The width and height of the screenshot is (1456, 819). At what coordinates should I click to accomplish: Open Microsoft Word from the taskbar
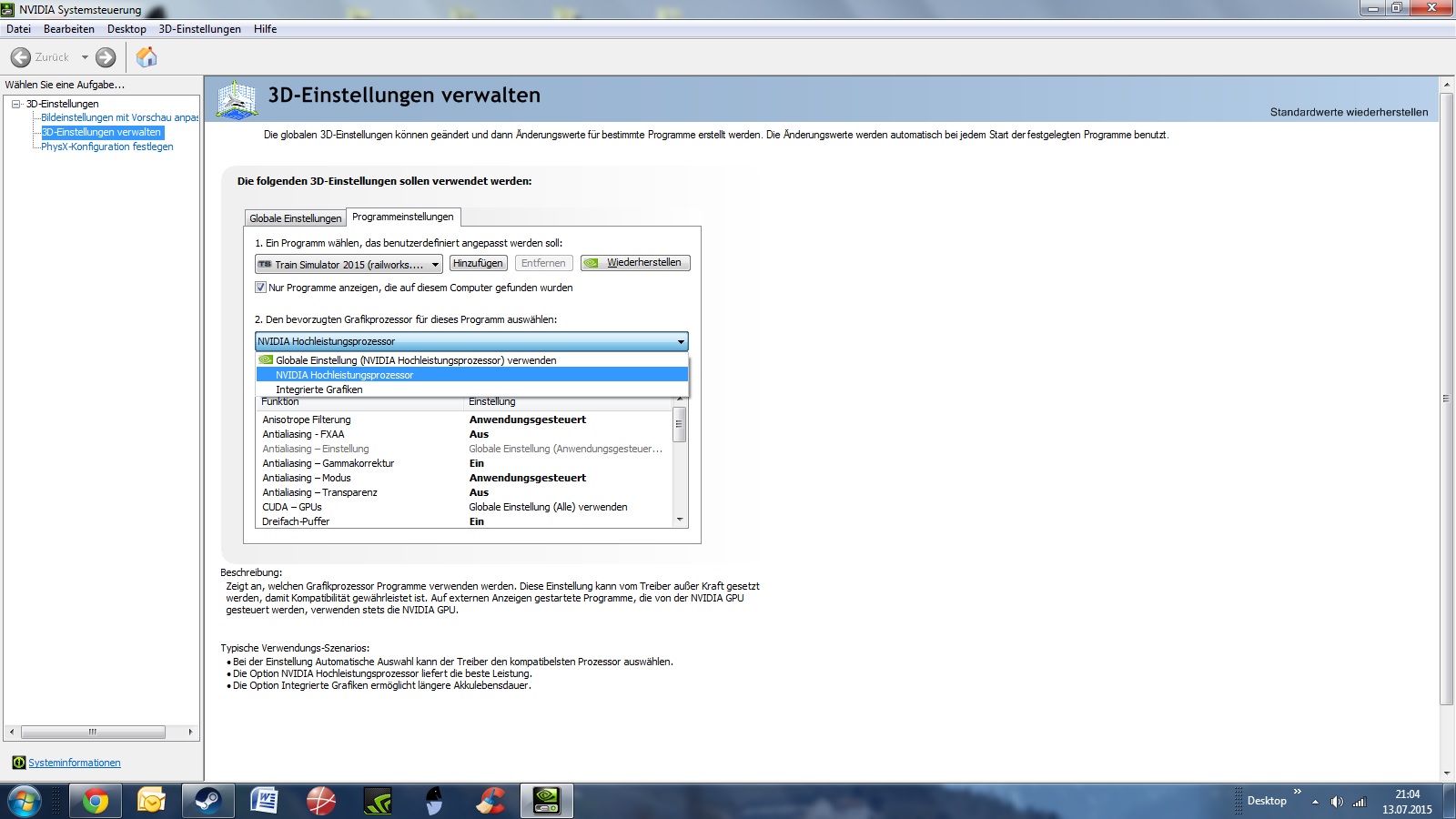[264, 801]
